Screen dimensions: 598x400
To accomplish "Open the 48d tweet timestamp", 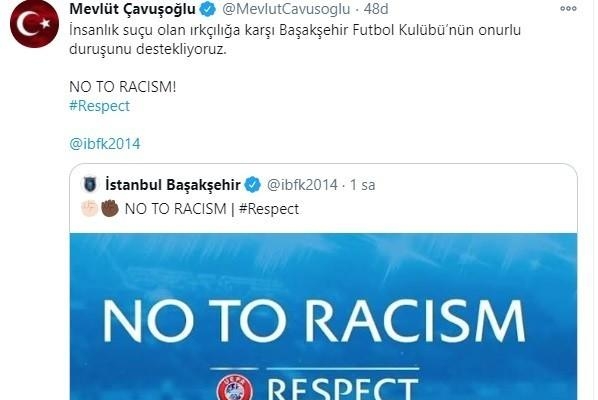I will pos(376,9).
